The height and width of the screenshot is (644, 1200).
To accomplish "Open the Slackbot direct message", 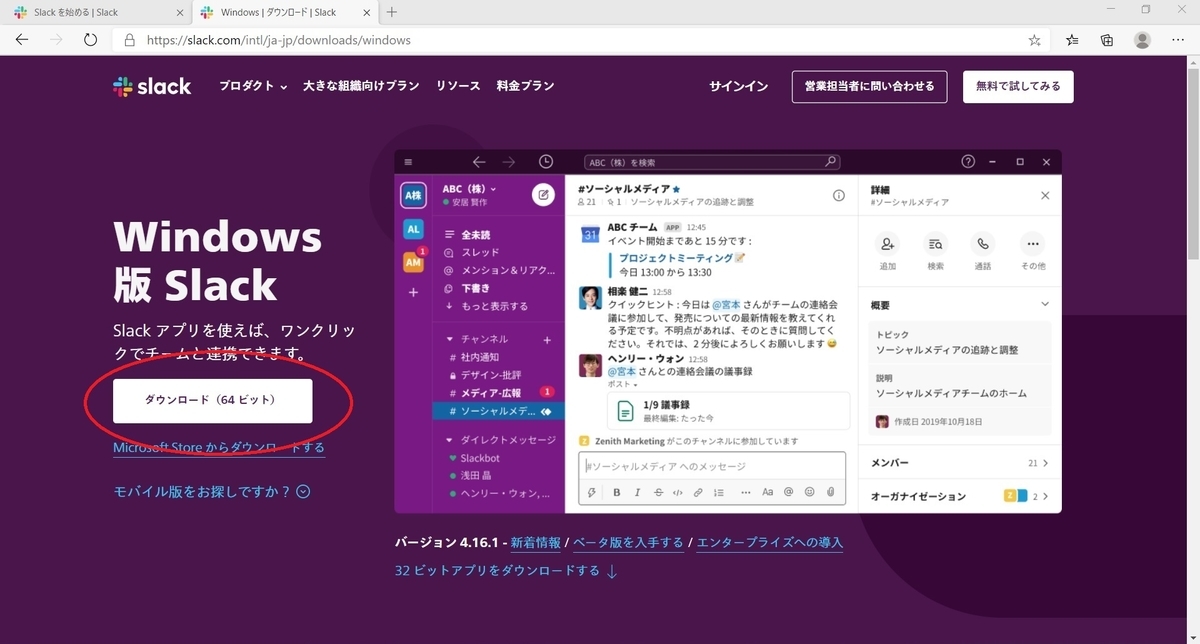I will coord(480,458).
